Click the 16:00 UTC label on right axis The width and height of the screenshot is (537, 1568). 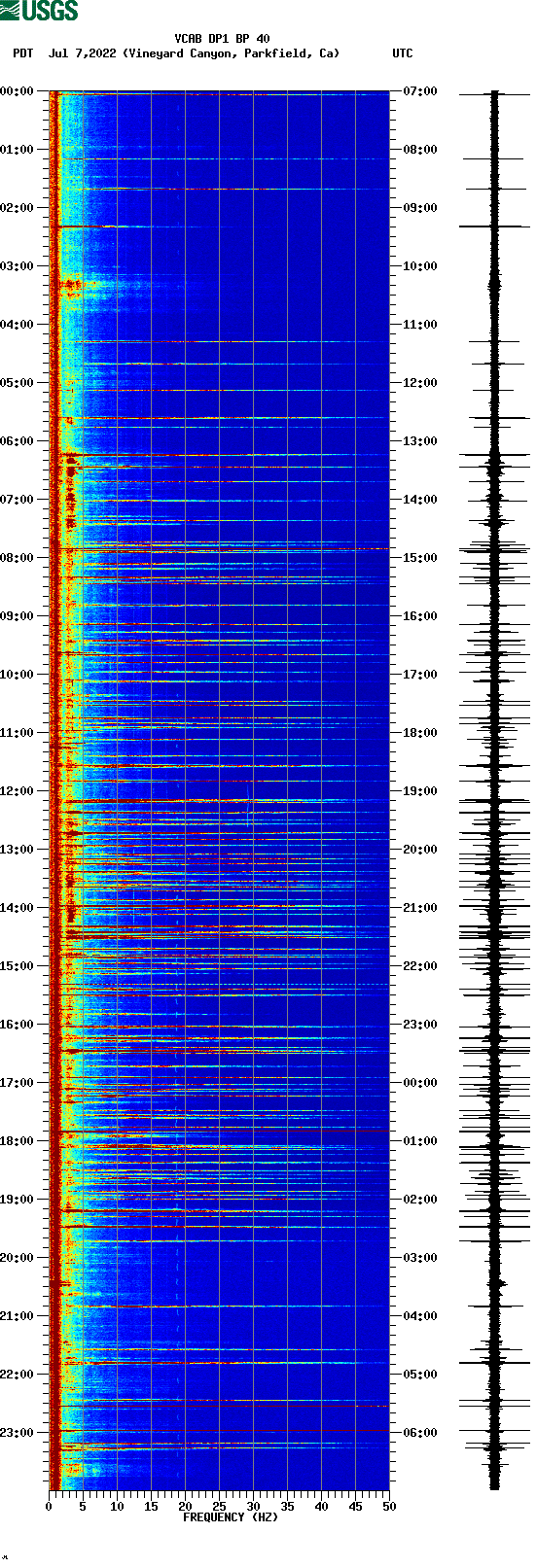point(420,616)
